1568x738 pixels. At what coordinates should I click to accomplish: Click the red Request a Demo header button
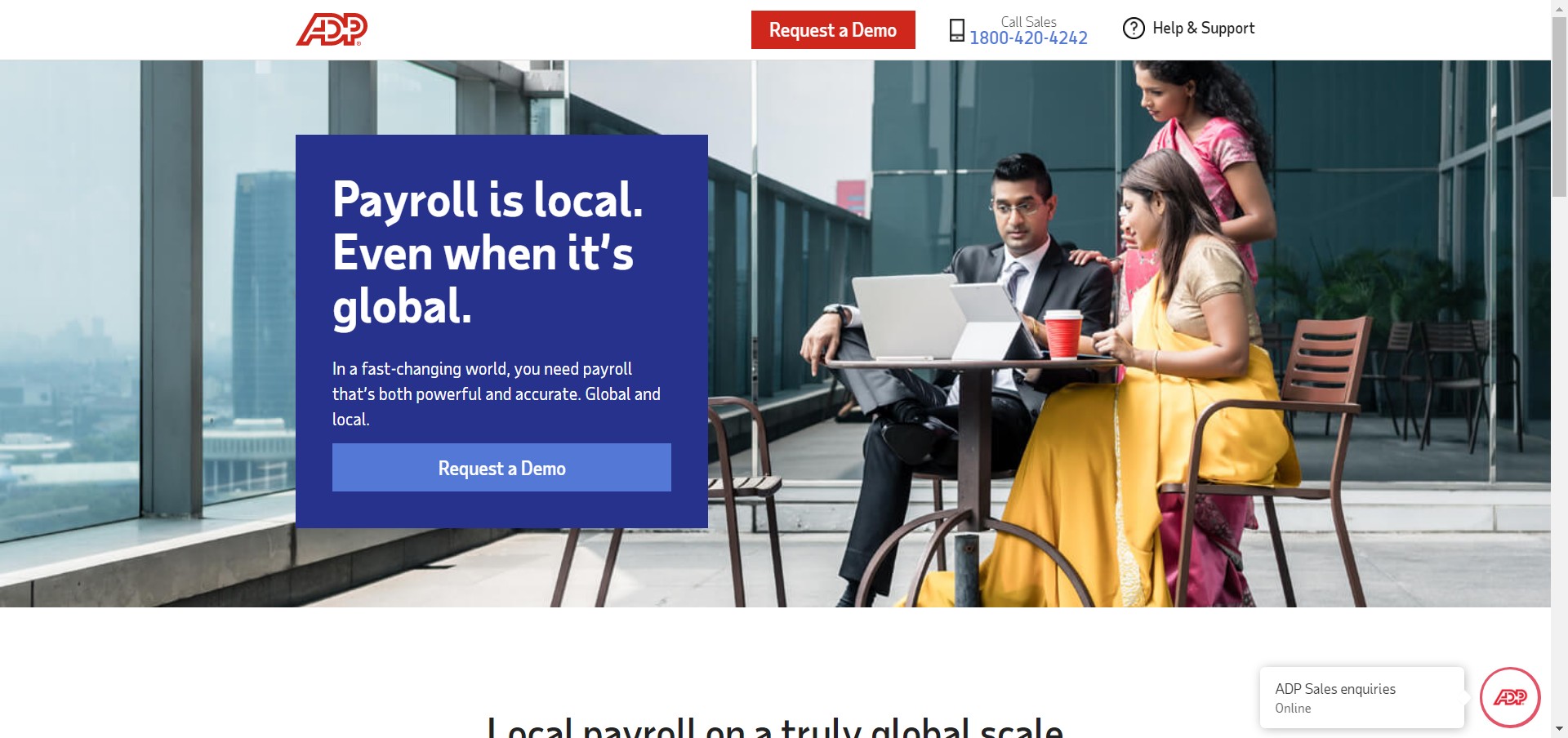point(833,30)
